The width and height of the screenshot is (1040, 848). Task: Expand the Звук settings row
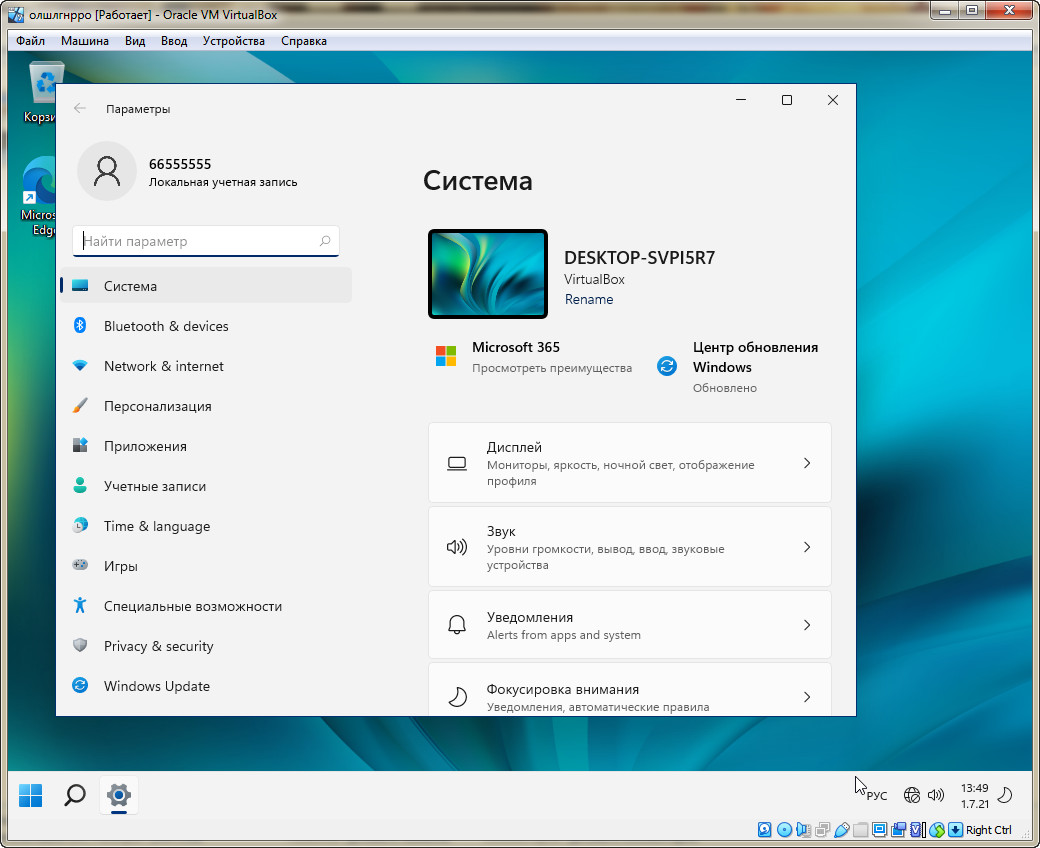pos(629,547)
